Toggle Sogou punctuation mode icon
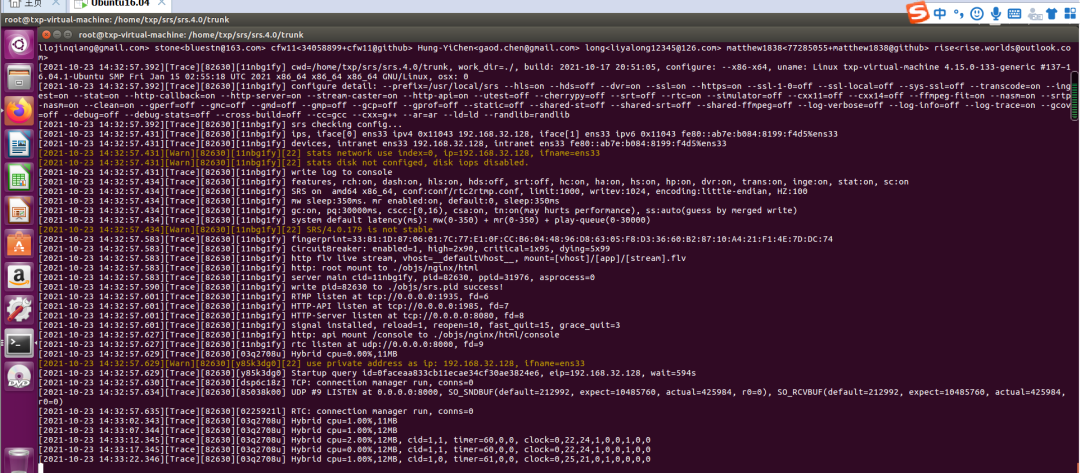The image size is (1080, 473). click(x=958, y=14)
